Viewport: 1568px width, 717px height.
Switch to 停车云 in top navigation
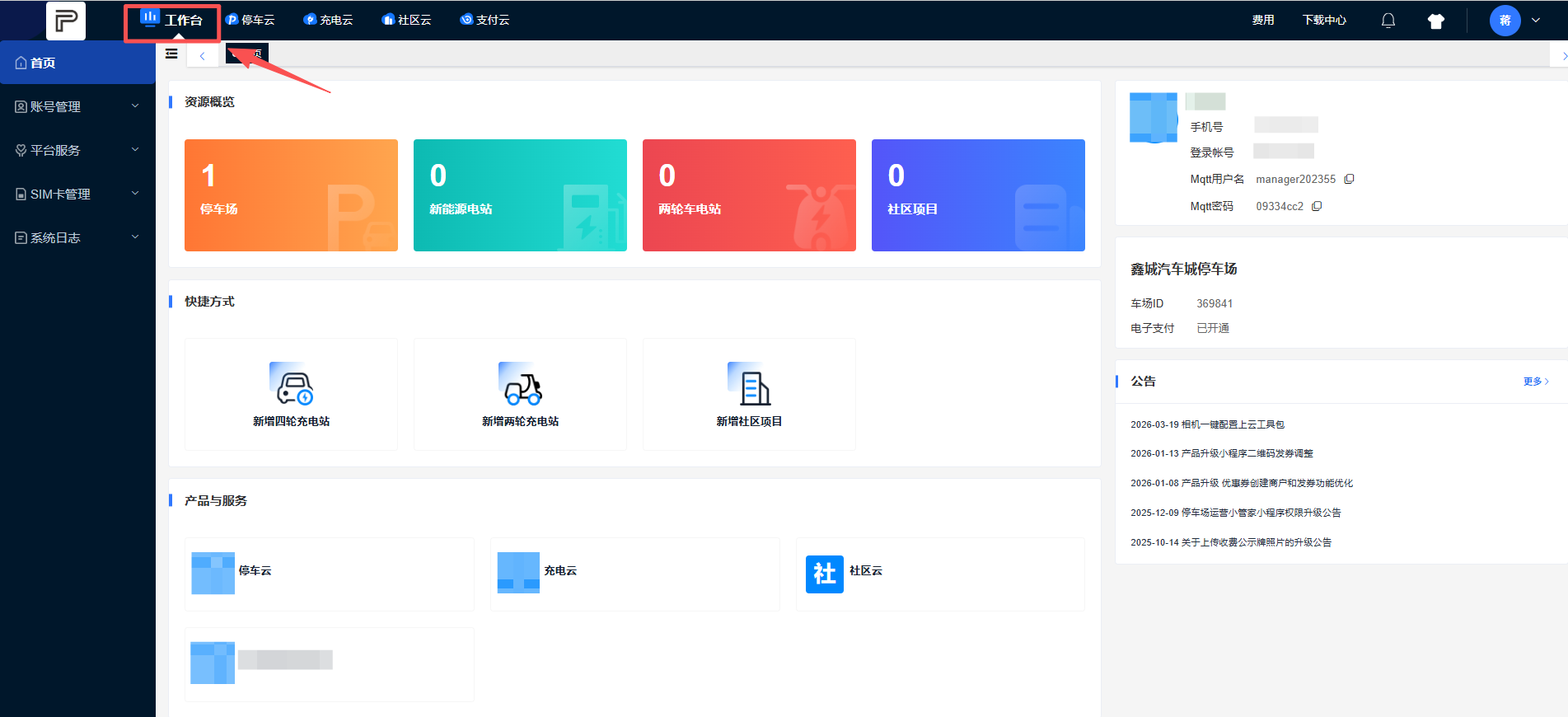(250, 20)
